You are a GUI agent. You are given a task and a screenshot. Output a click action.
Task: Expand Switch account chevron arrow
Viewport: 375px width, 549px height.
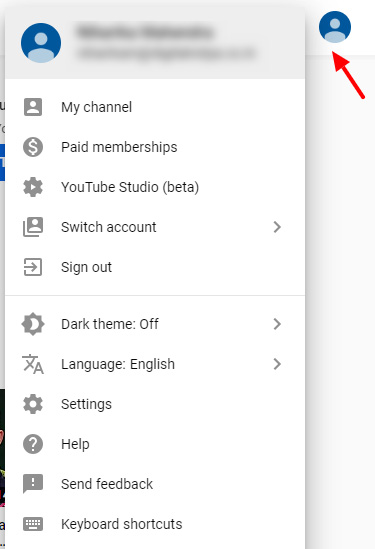(277, 227)
